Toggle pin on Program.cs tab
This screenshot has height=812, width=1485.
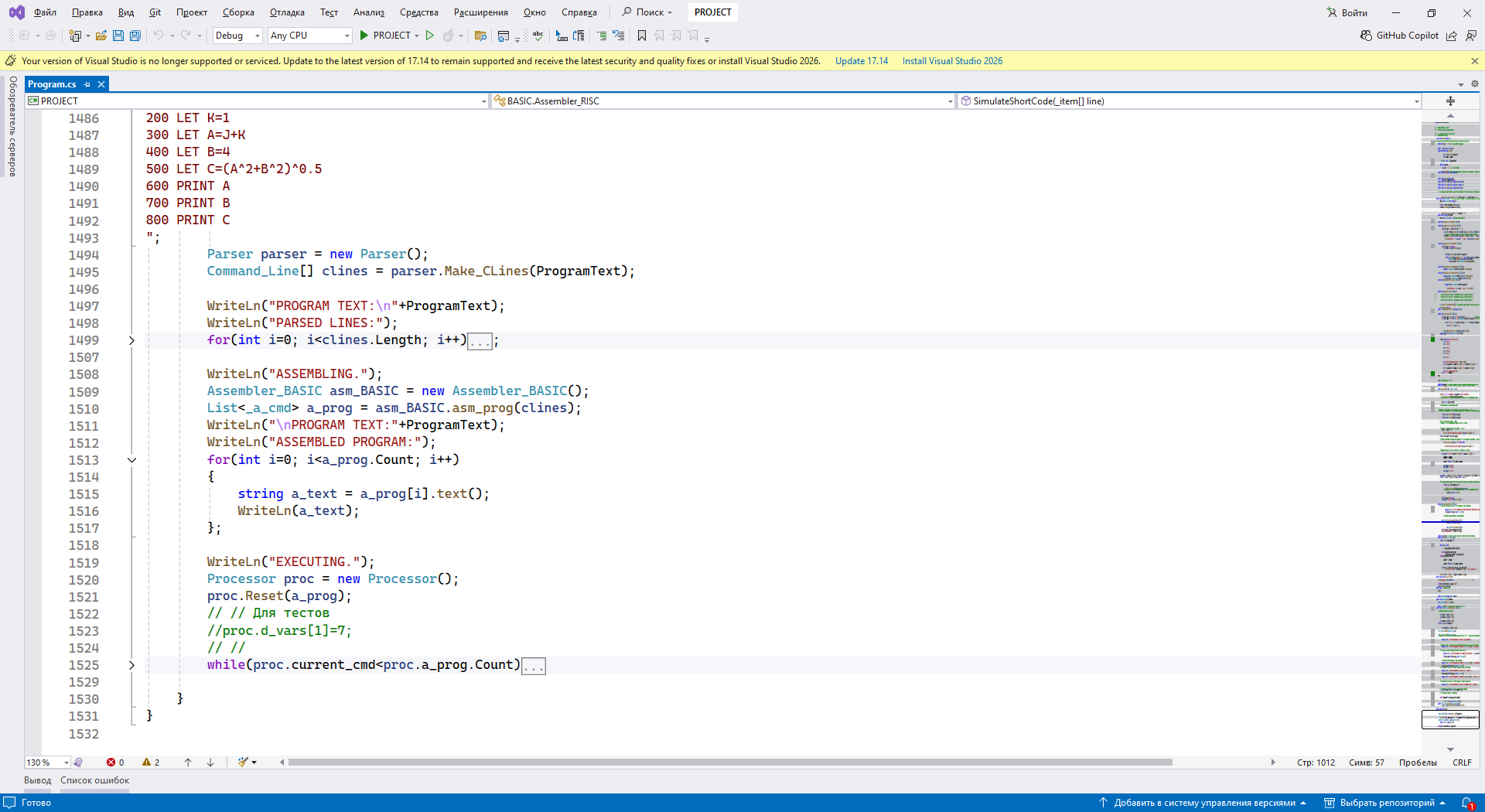pos(87,84)
